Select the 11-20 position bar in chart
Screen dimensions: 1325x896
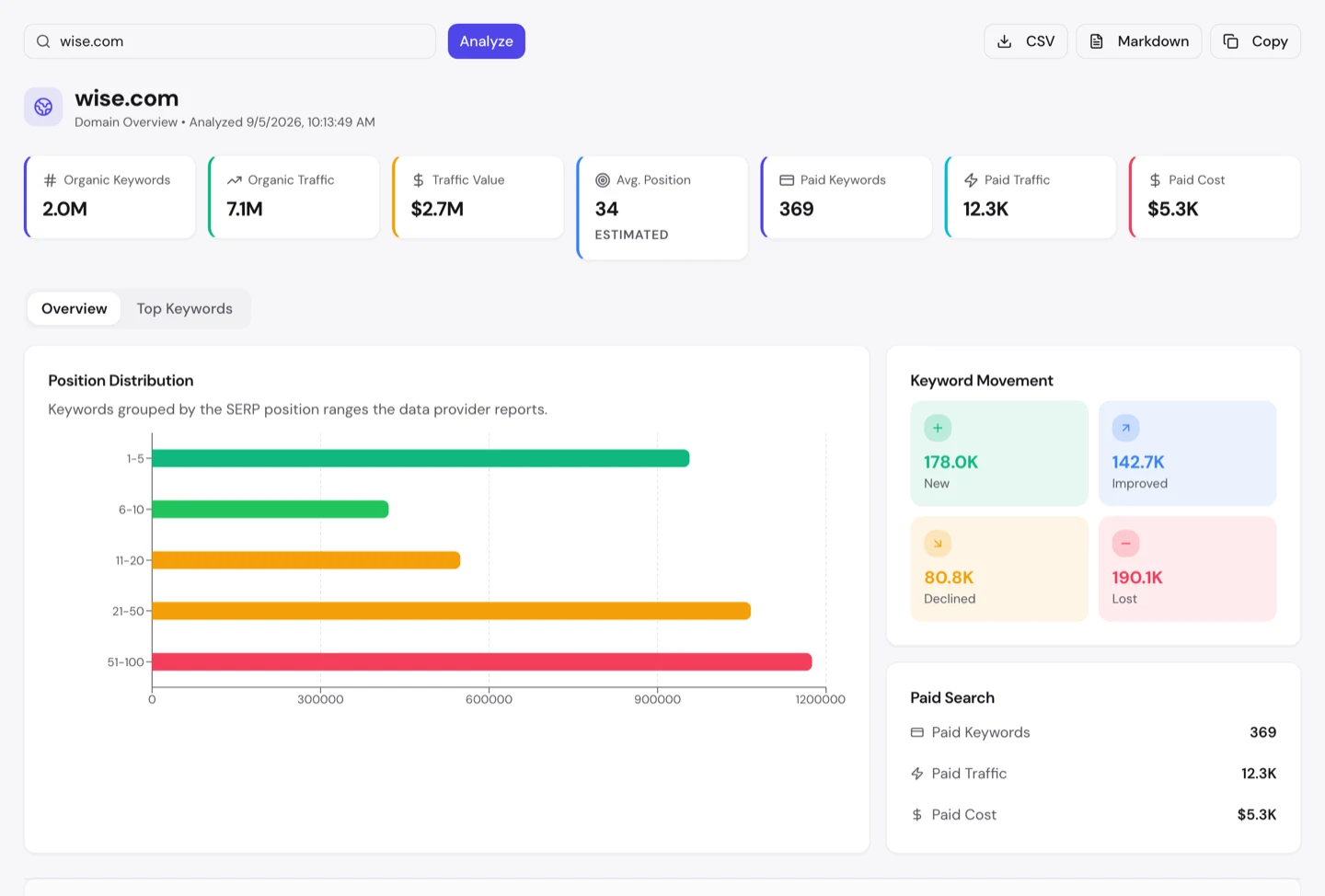(306, 560)
